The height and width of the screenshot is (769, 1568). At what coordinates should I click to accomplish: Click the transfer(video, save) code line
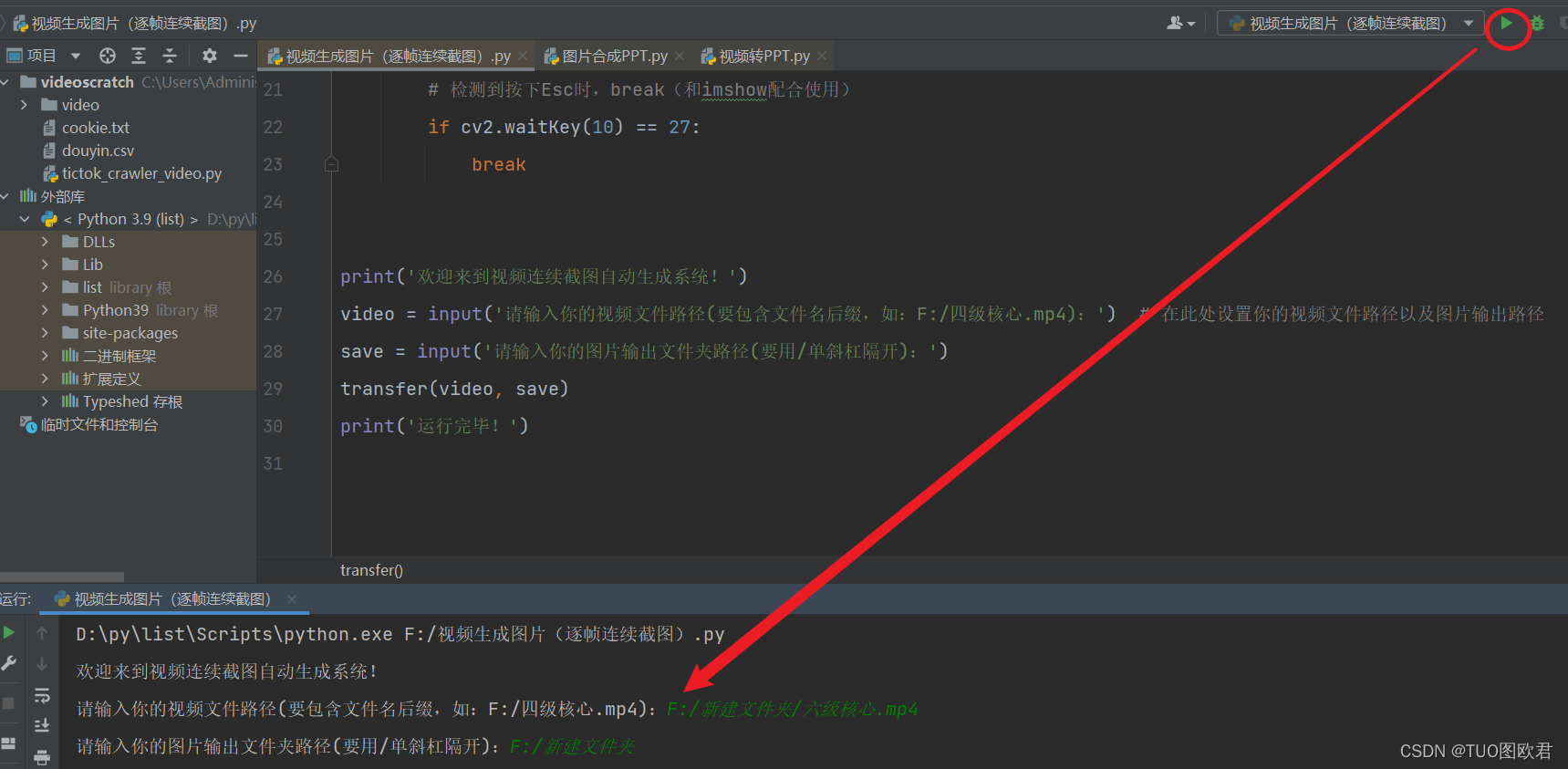(454, 389)
